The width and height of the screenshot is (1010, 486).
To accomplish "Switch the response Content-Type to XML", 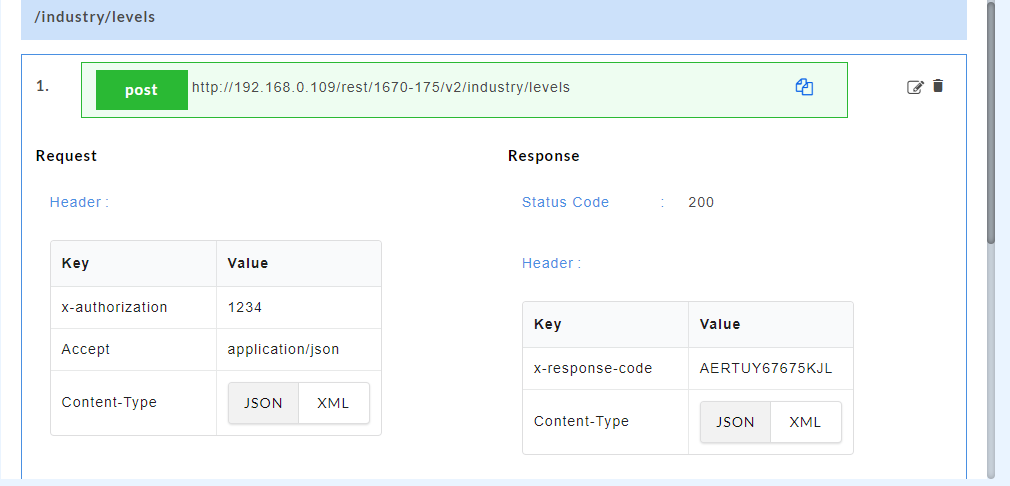I will 805,422.
